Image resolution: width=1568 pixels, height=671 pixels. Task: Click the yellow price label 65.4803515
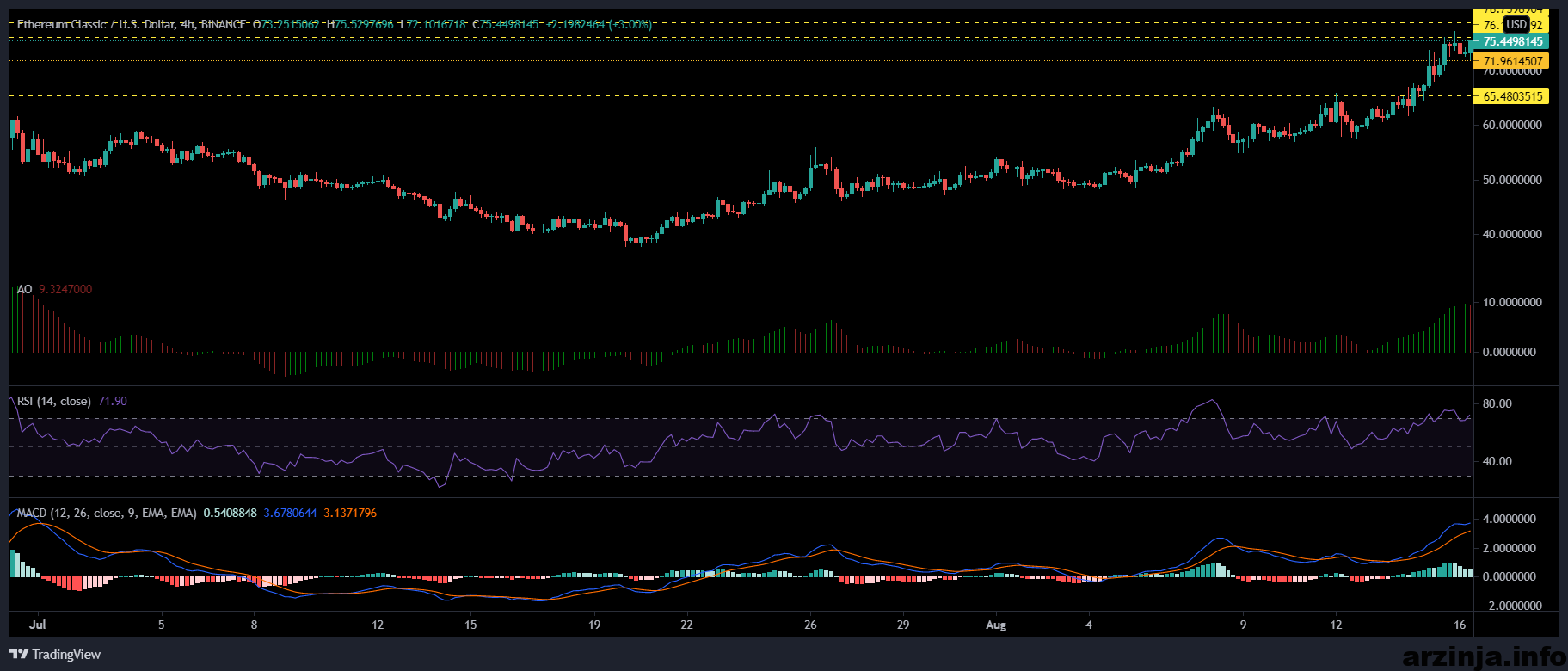click(1513, 96)
